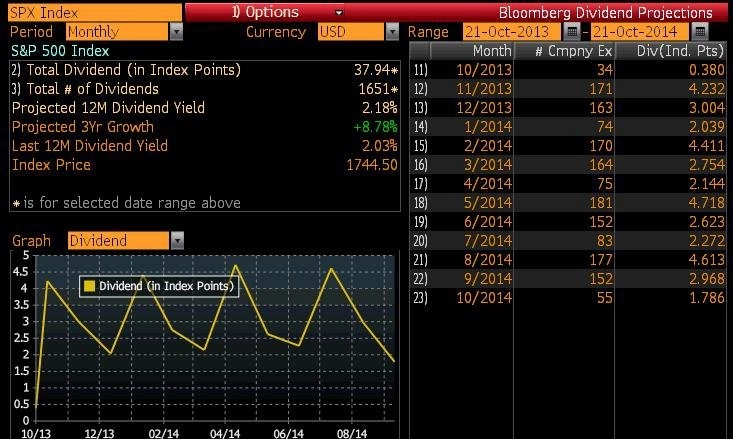Expand the Period Monthly dropdown arrow
Image resolution: width=733 pixels, height=439 pixels.
point(176,32)
